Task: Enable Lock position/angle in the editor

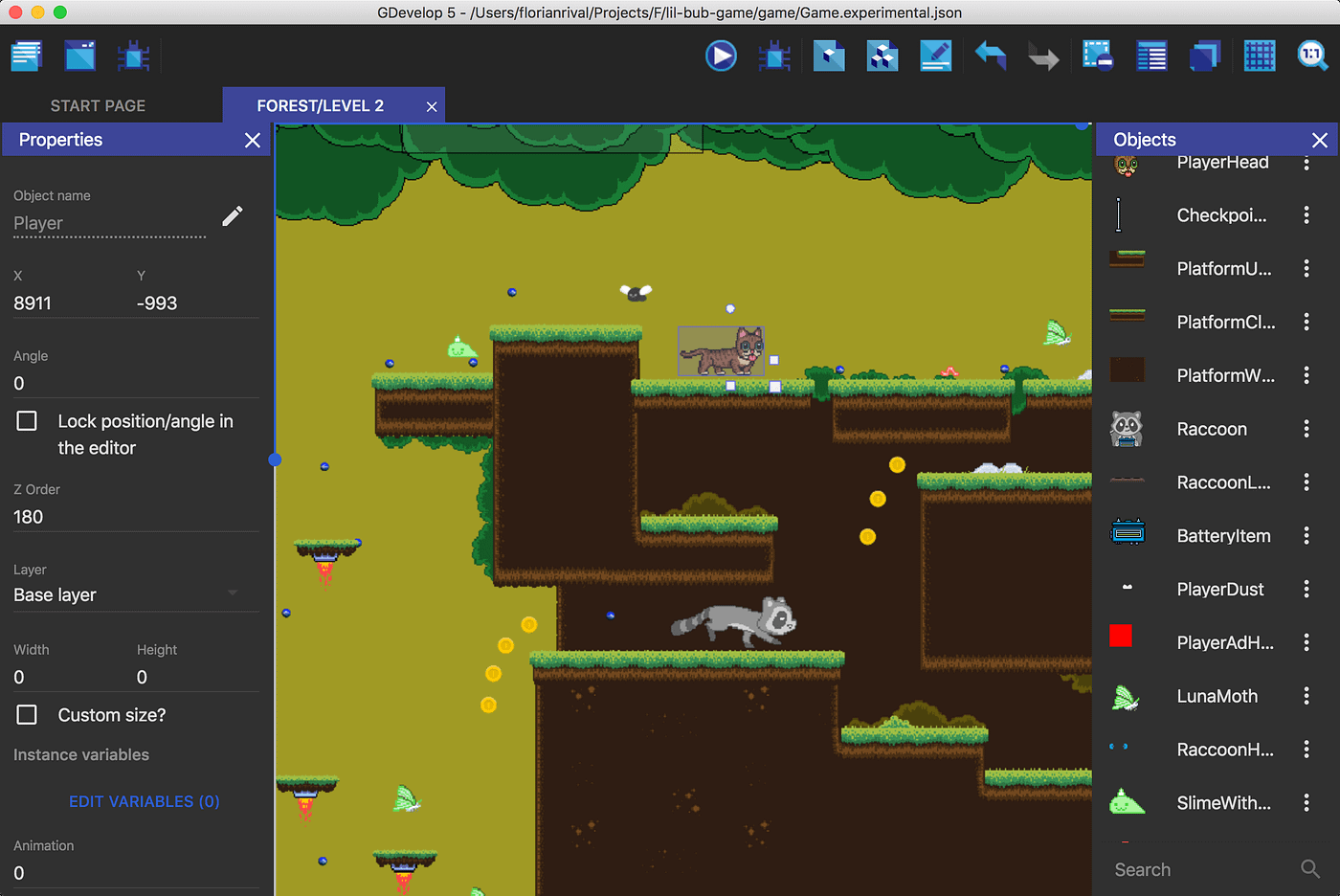Action: click(26, 420)
